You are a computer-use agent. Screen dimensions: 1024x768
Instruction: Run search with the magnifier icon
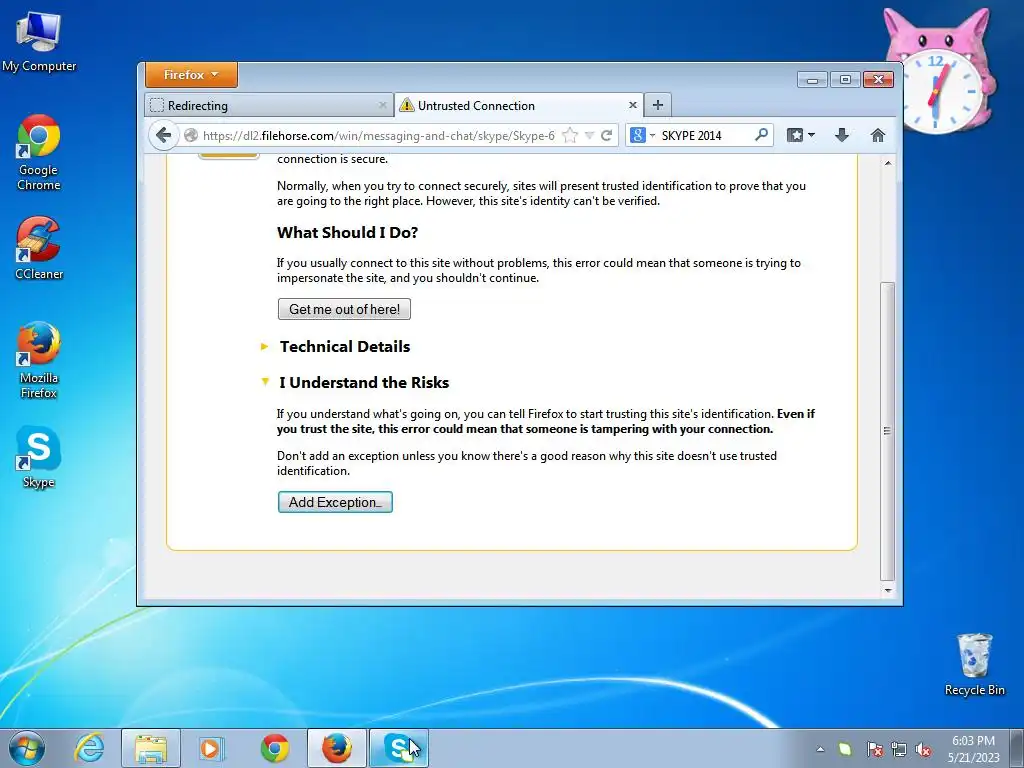pyautogui.click(x=761, y=135)
